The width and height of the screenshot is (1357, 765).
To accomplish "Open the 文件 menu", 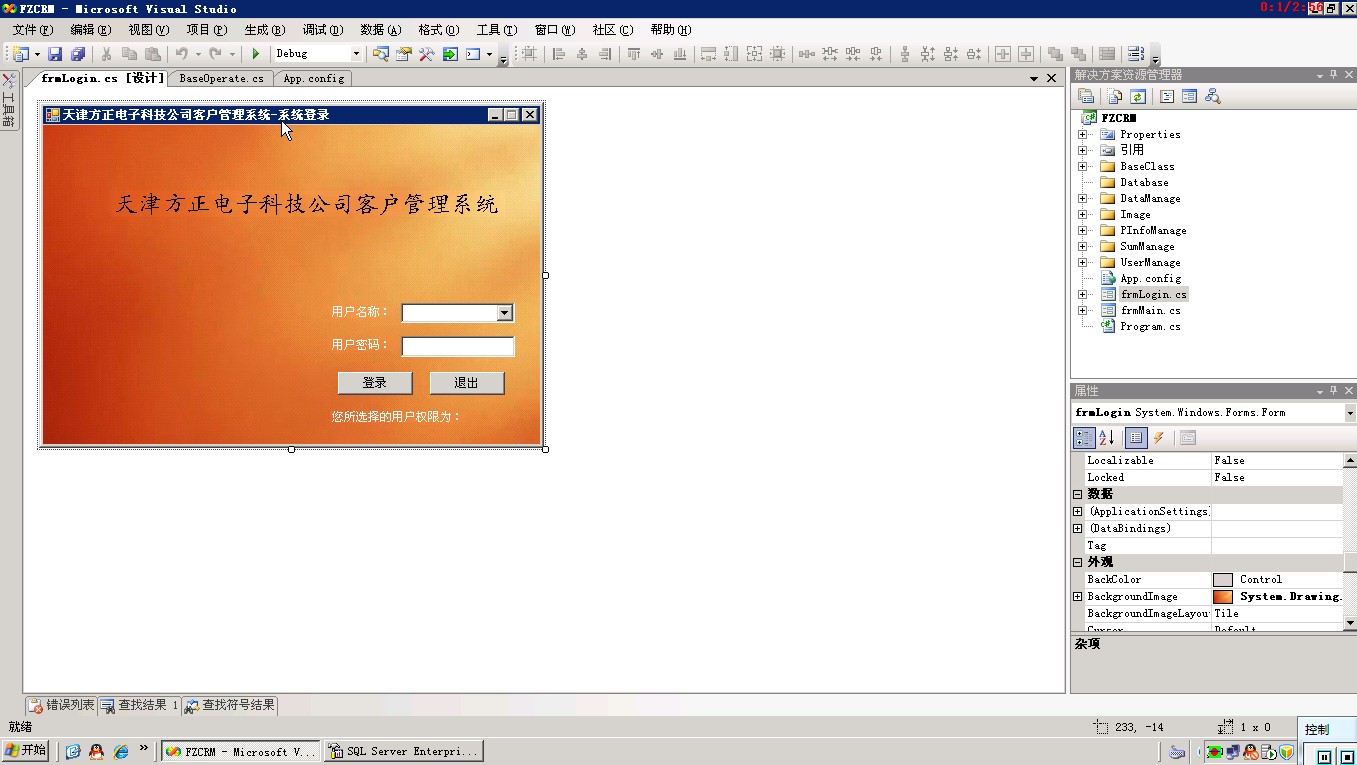I will (x=33, y=30).
